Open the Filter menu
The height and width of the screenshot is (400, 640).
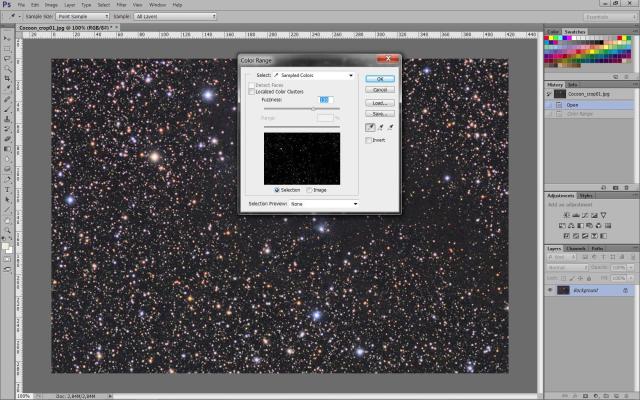[121, 5]
